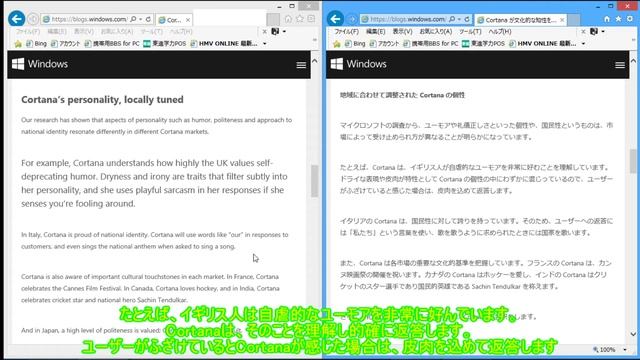Click the search magnifier in left address bar

(133, 19)
